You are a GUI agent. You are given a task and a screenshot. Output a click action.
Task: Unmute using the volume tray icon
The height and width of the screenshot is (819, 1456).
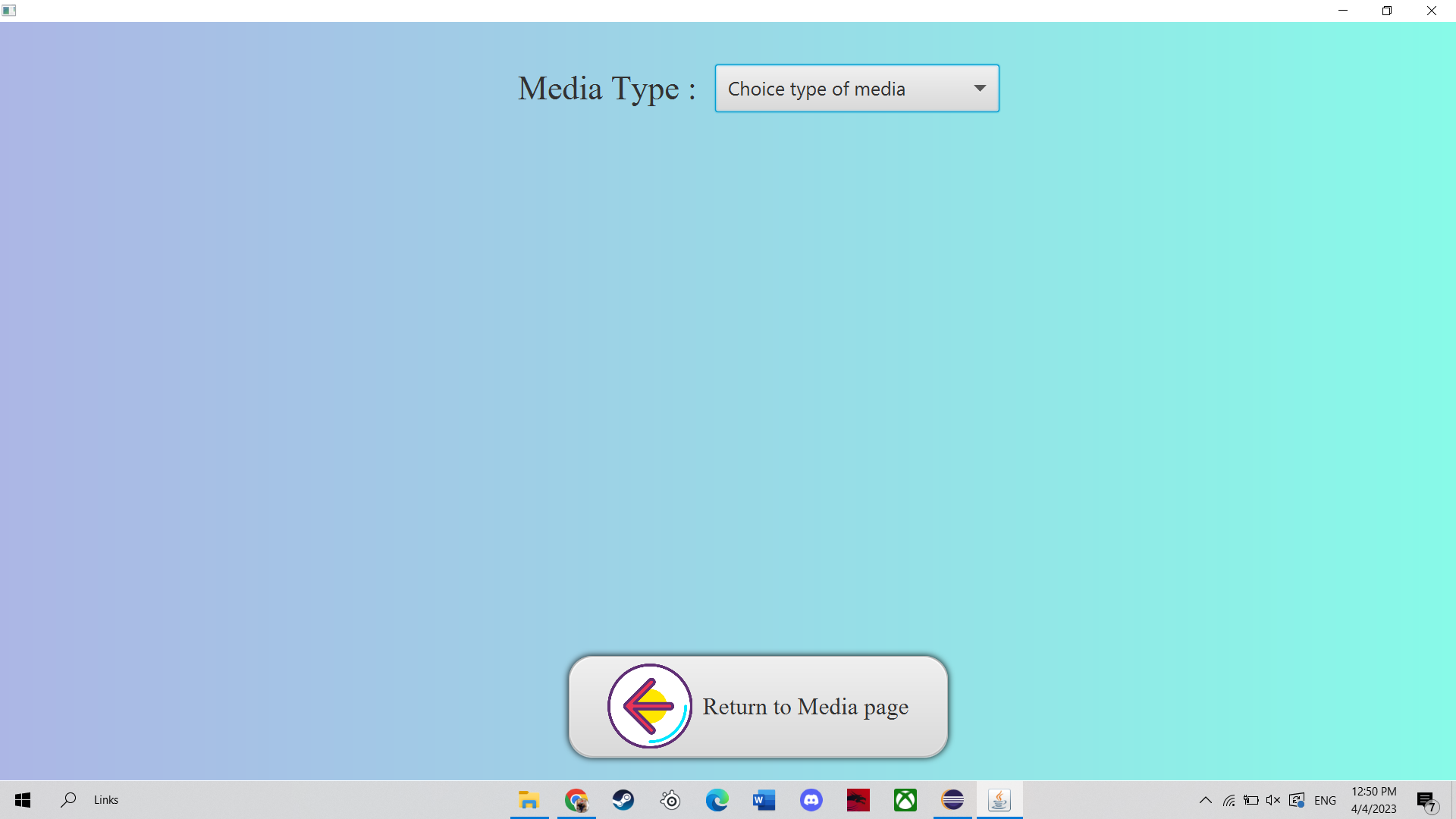pyautogui.click(x=1273, y=800)
